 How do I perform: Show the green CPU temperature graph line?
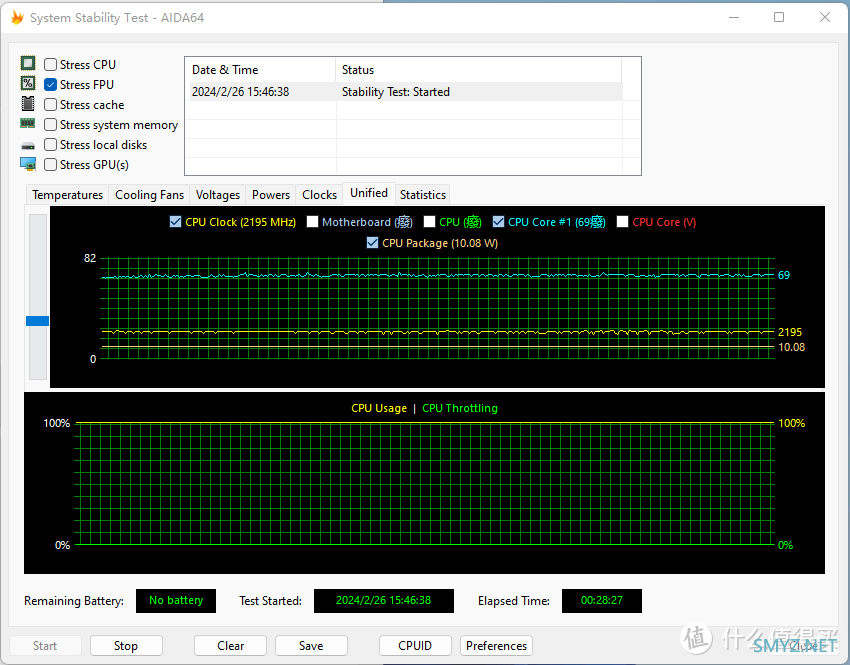(x=429, y=222)
